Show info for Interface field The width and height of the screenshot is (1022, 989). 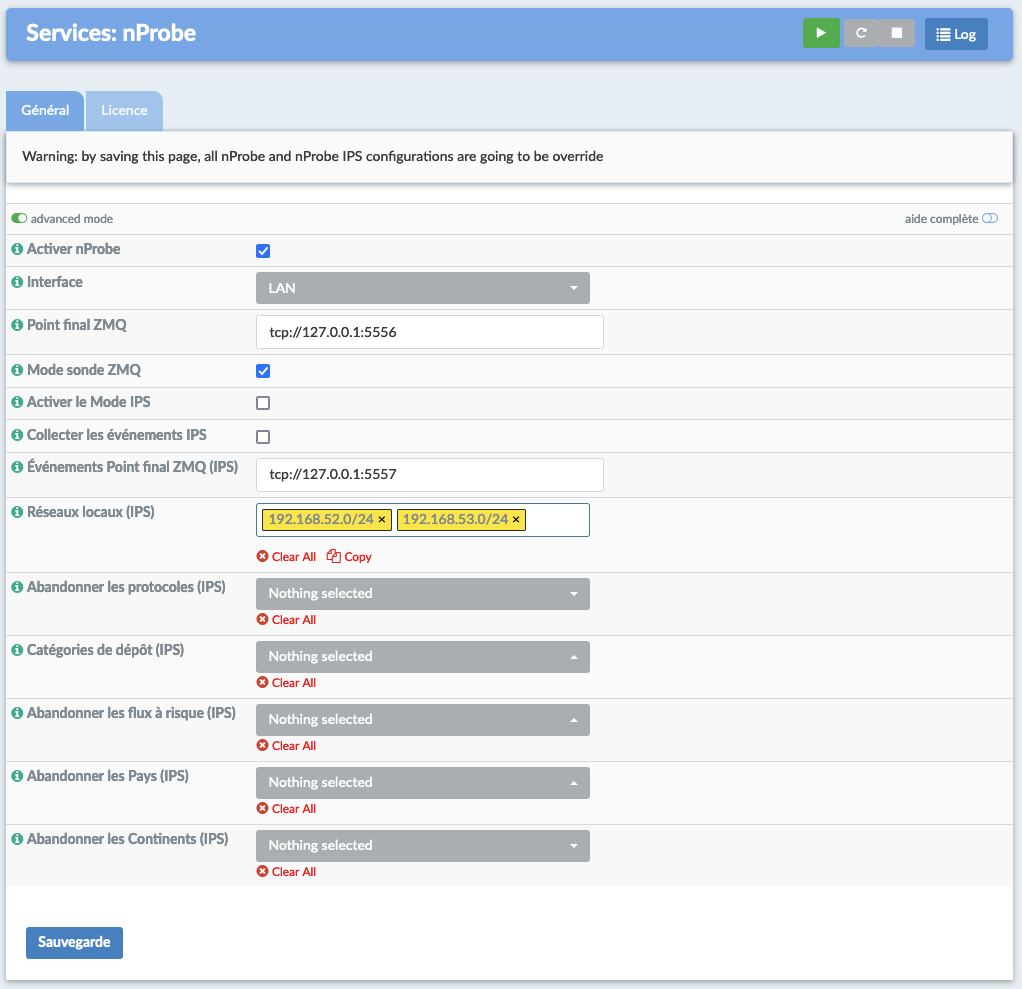pos(18,282)
